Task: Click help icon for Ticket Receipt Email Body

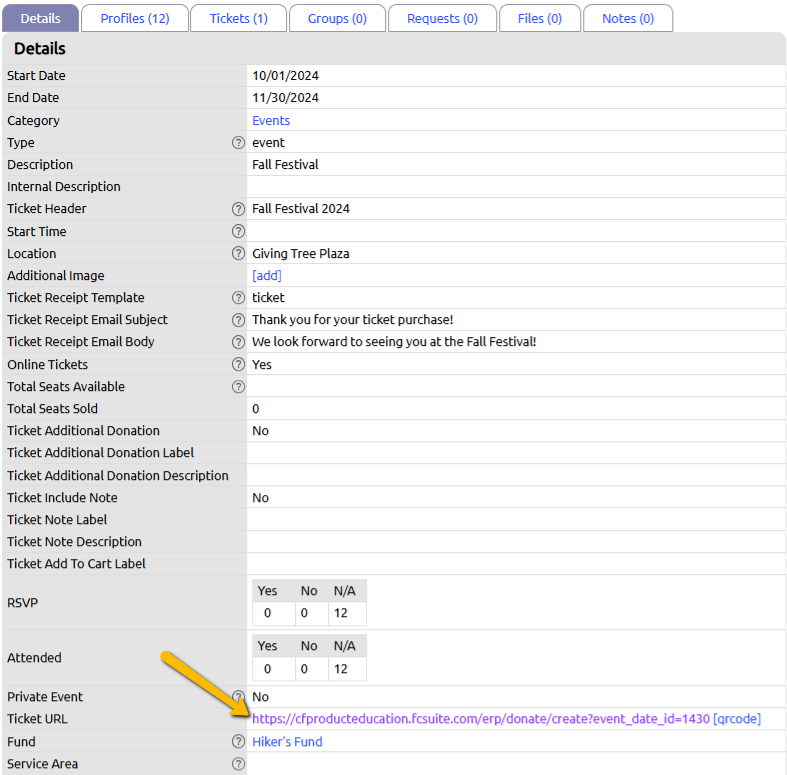Action: (238, 342)
